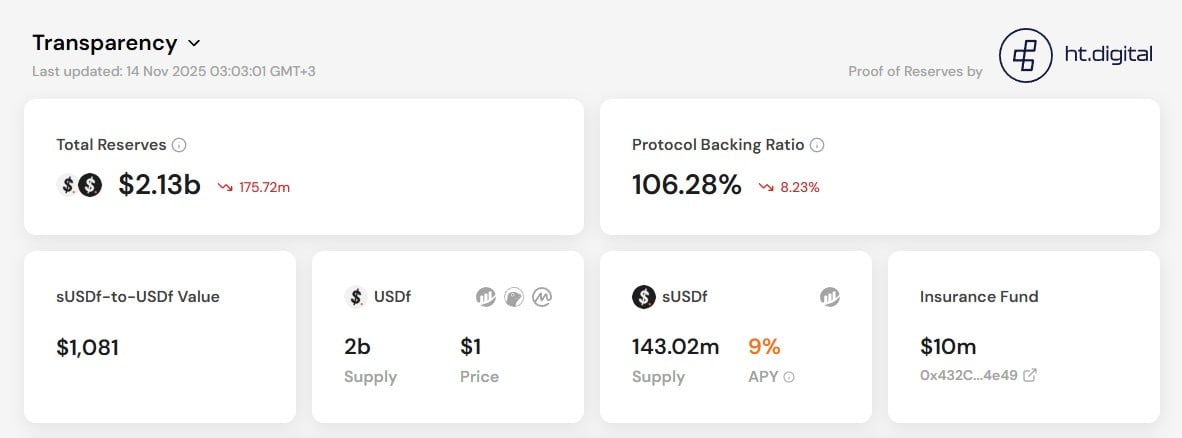Click the ht.digital text link
Image resolution: width=1182 pixels, height=438 pixels.
click(1108, 55)
